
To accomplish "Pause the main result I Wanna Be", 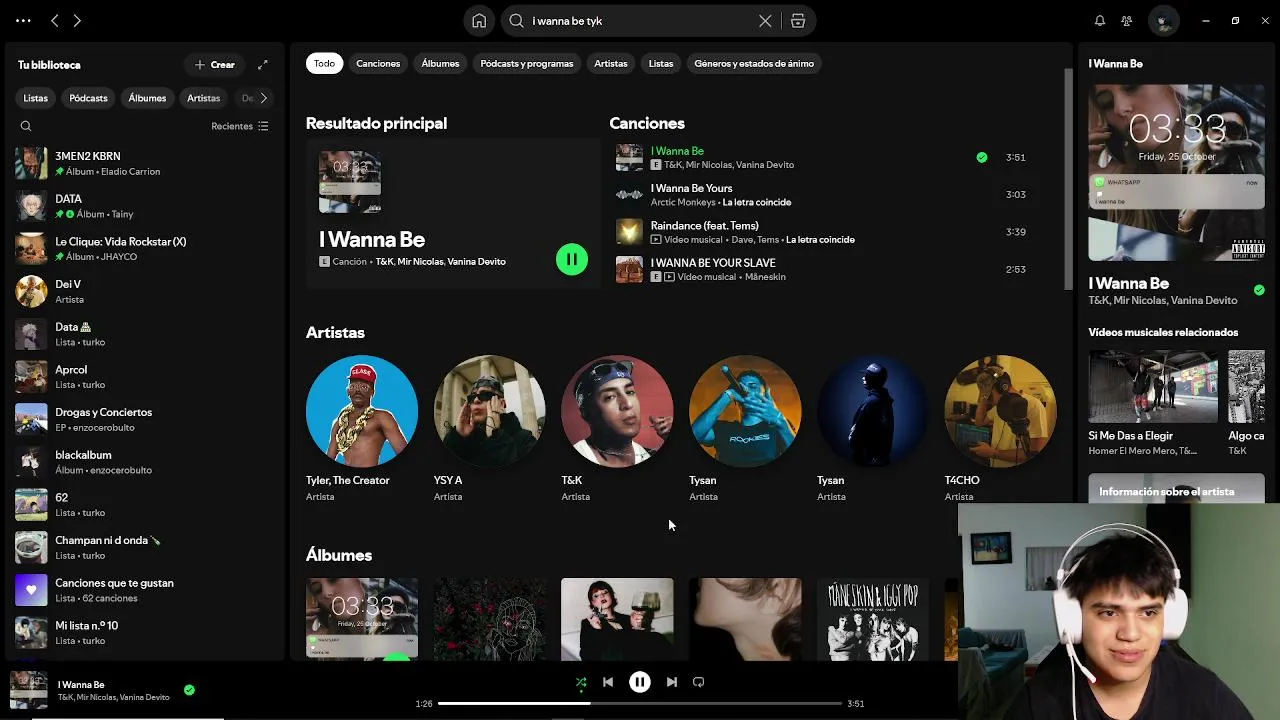I will coord(572,259).
